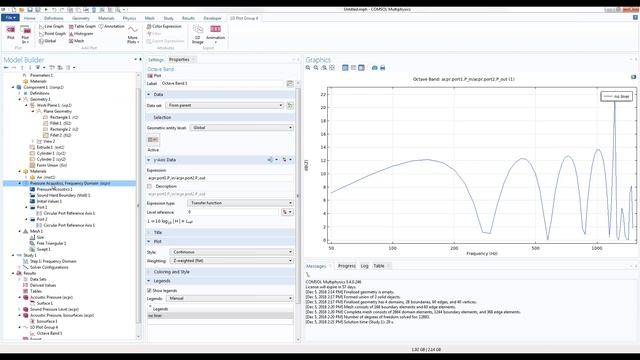Screen dimensions: 640x360
Task: Select Free Triangular 1 node
Action: (48, 243)
